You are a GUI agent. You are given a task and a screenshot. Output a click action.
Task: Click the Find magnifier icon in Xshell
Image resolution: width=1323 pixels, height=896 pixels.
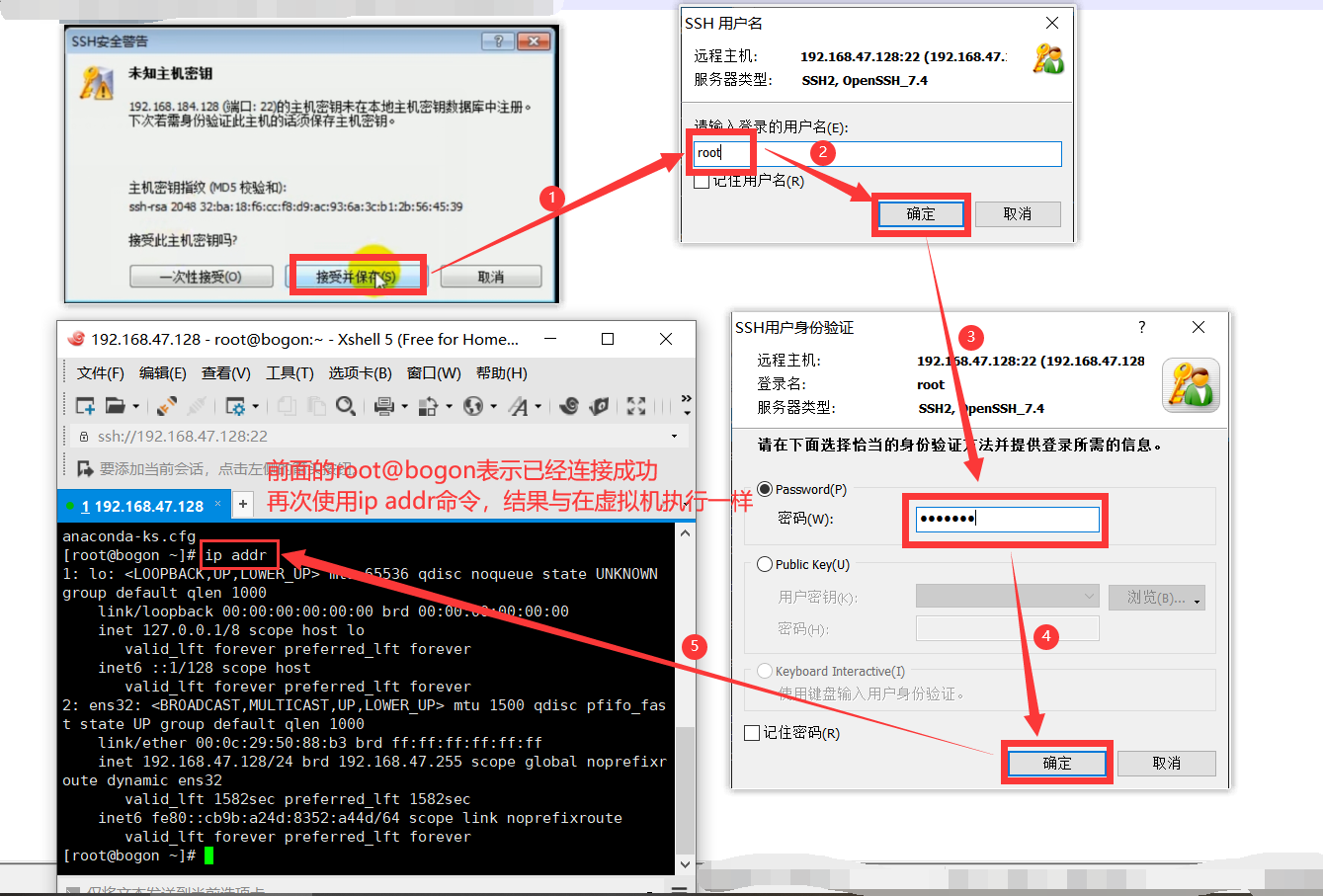click(x=346, y=406)
